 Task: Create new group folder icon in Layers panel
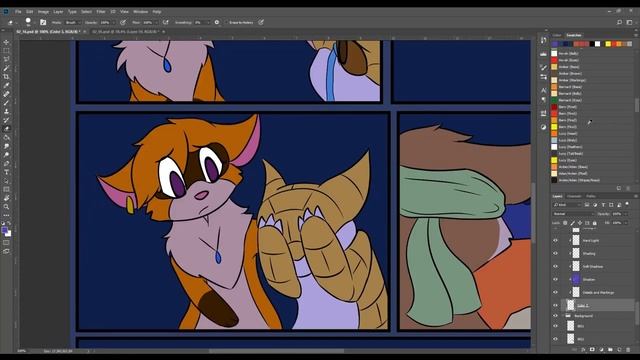pyautogui.click(x=610, y=350)
